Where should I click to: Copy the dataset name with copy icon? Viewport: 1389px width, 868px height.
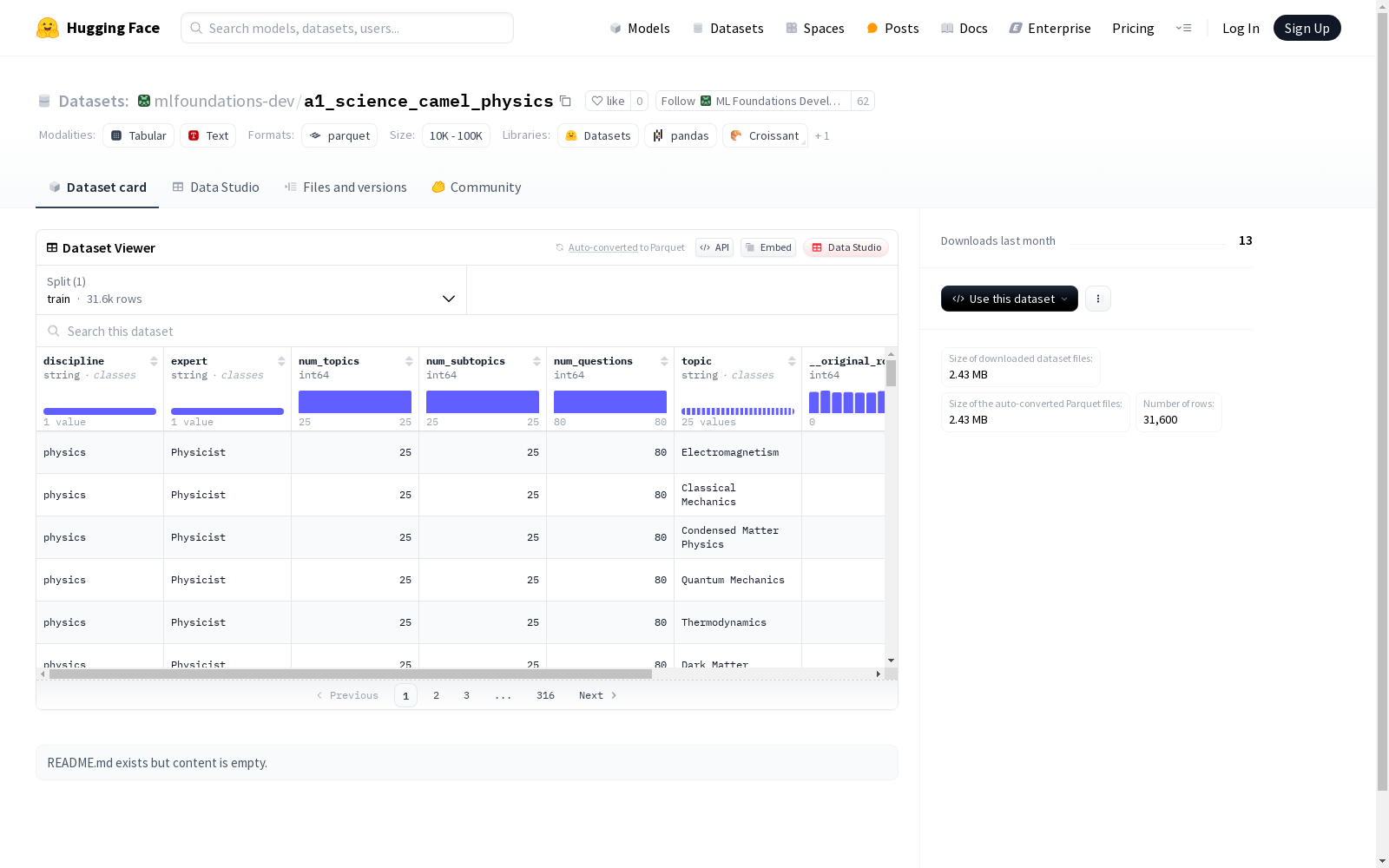[x=565, y=101]
